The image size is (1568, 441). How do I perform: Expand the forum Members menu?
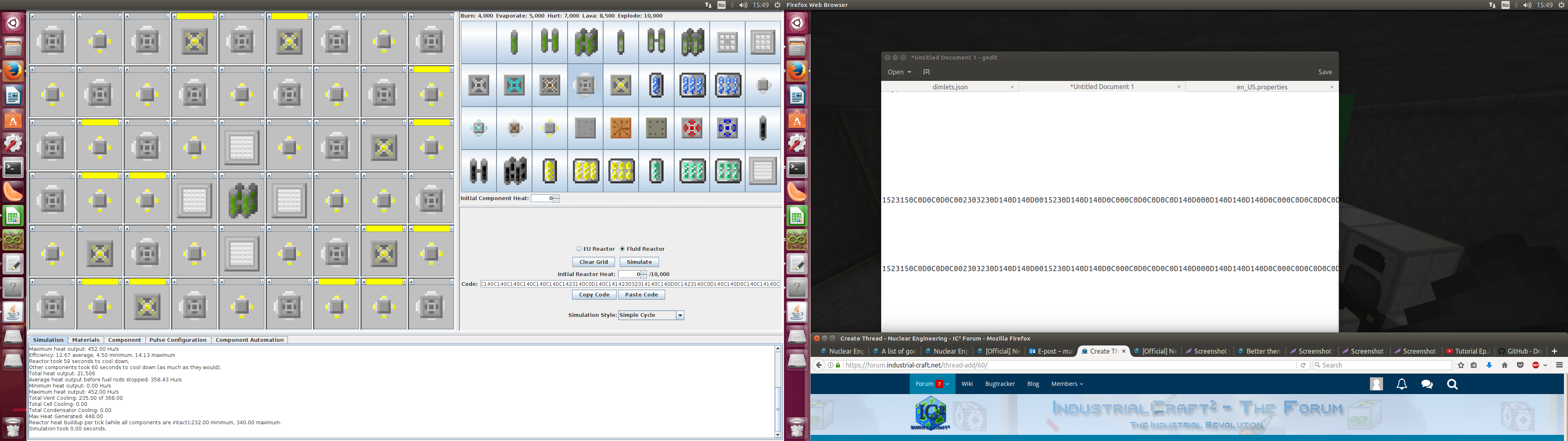(1067, 384)
